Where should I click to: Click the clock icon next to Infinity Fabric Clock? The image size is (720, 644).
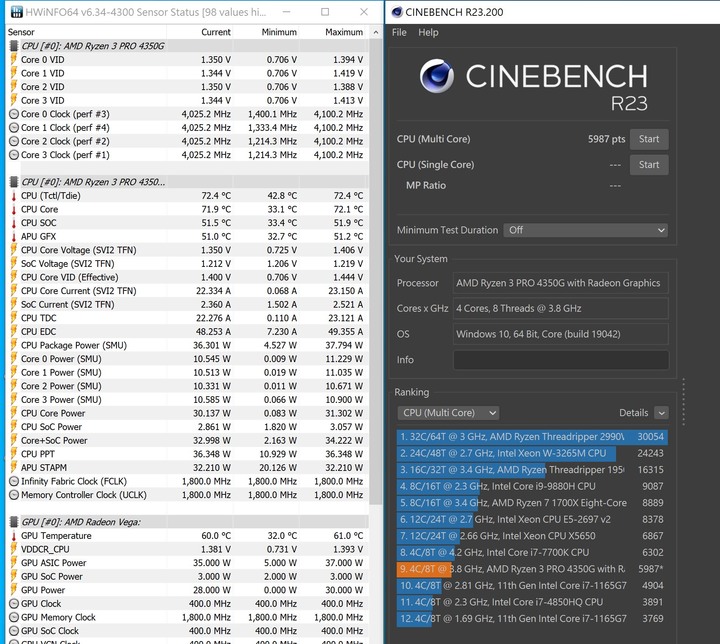pos(14,481)
